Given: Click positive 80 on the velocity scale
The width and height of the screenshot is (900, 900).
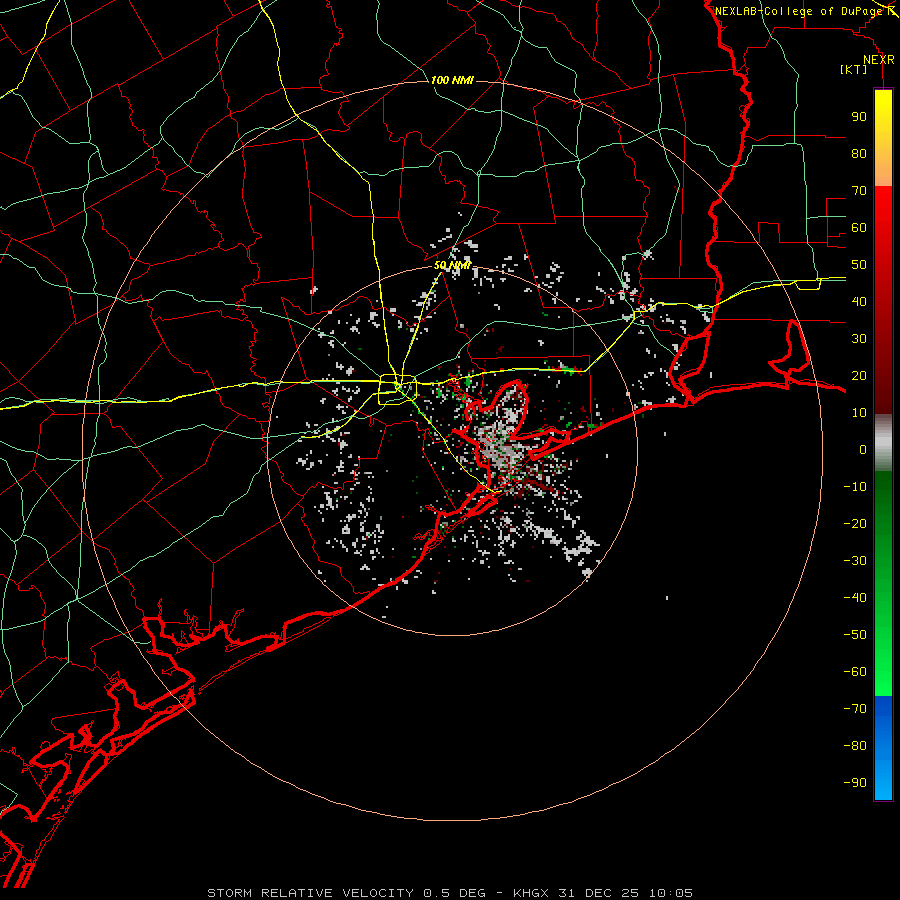Looking at the screenshot, I should pos(859,154).
